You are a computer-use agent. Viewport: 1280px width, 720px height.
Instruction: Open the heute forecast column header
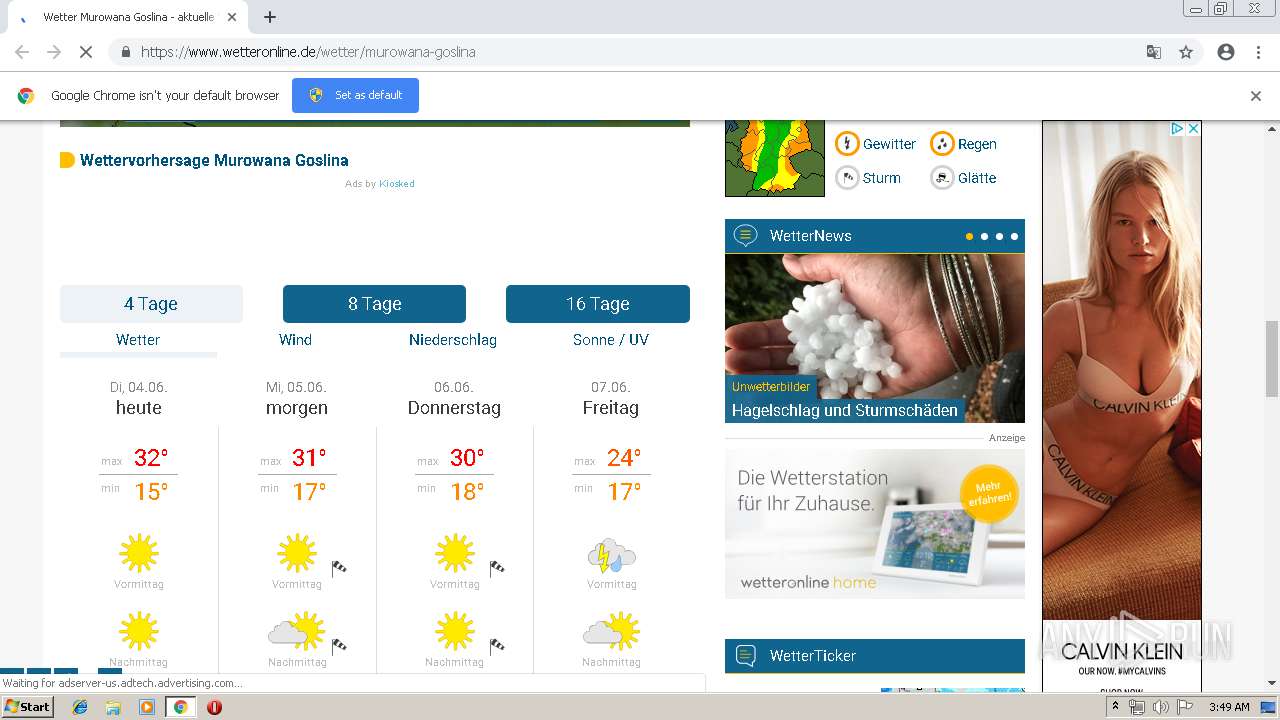click(x=139, y=398)
